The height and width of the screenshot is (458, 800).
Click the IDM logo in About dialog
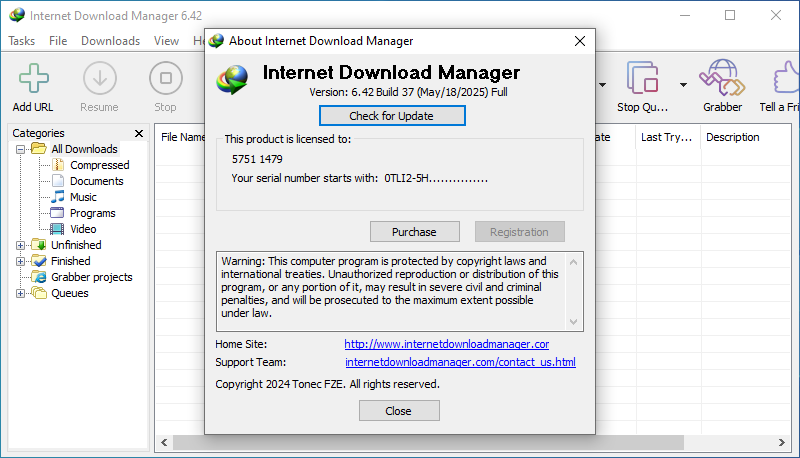(x=232, y=80)
